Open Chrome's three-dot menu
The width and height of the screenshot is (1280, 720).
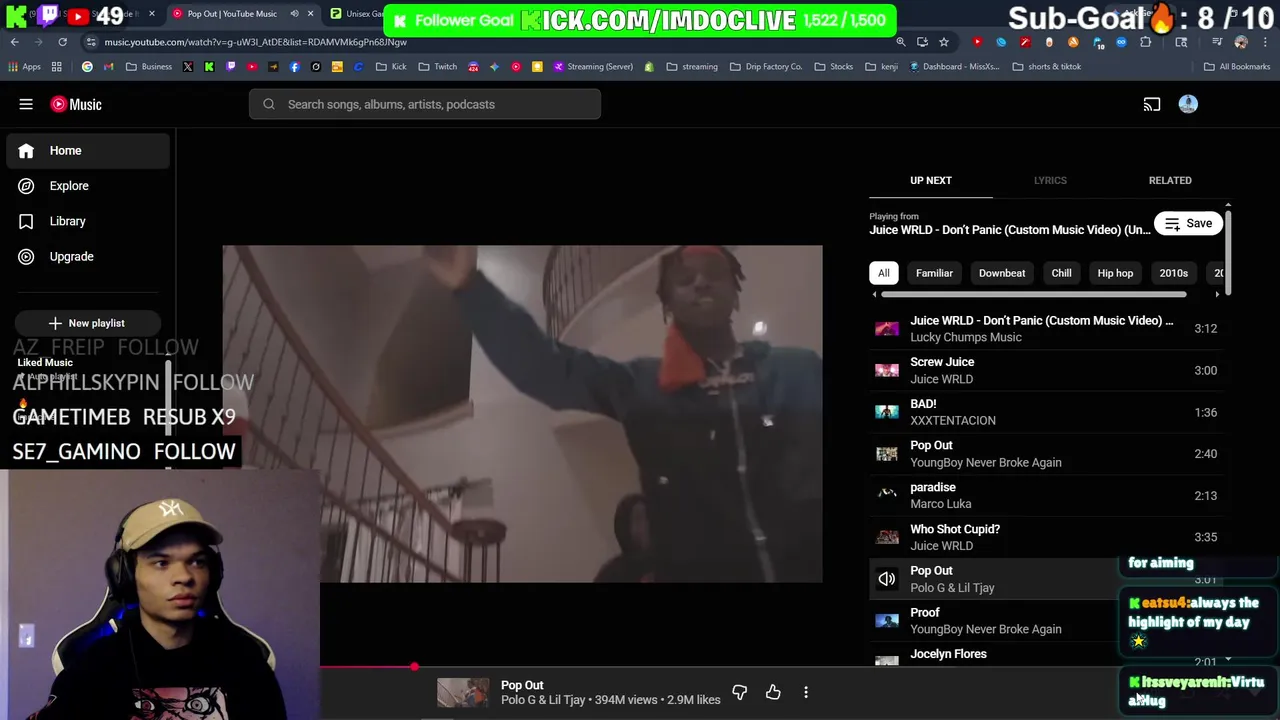(x=1264, y=42)
